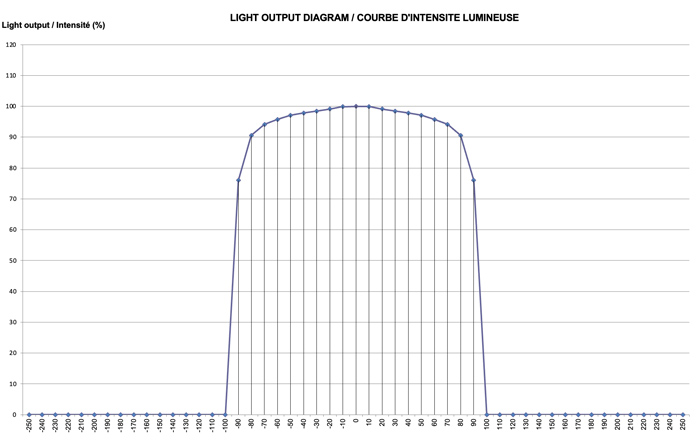
Task: Click the -250 label on the horizontal axis
Action: 29,425
